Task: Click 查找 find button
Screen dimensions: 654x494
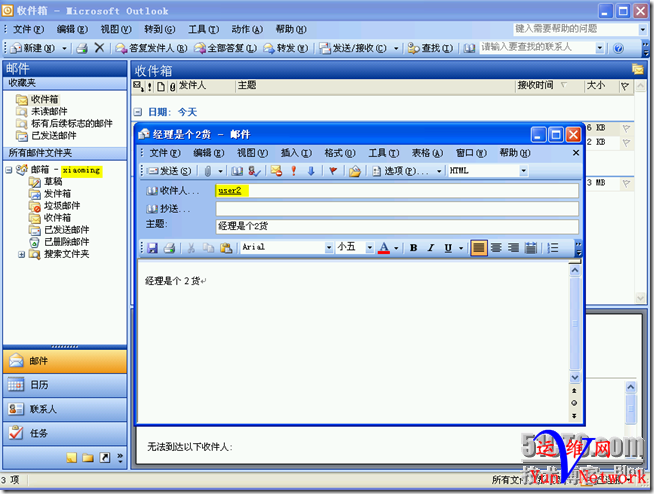Action: 430,48
